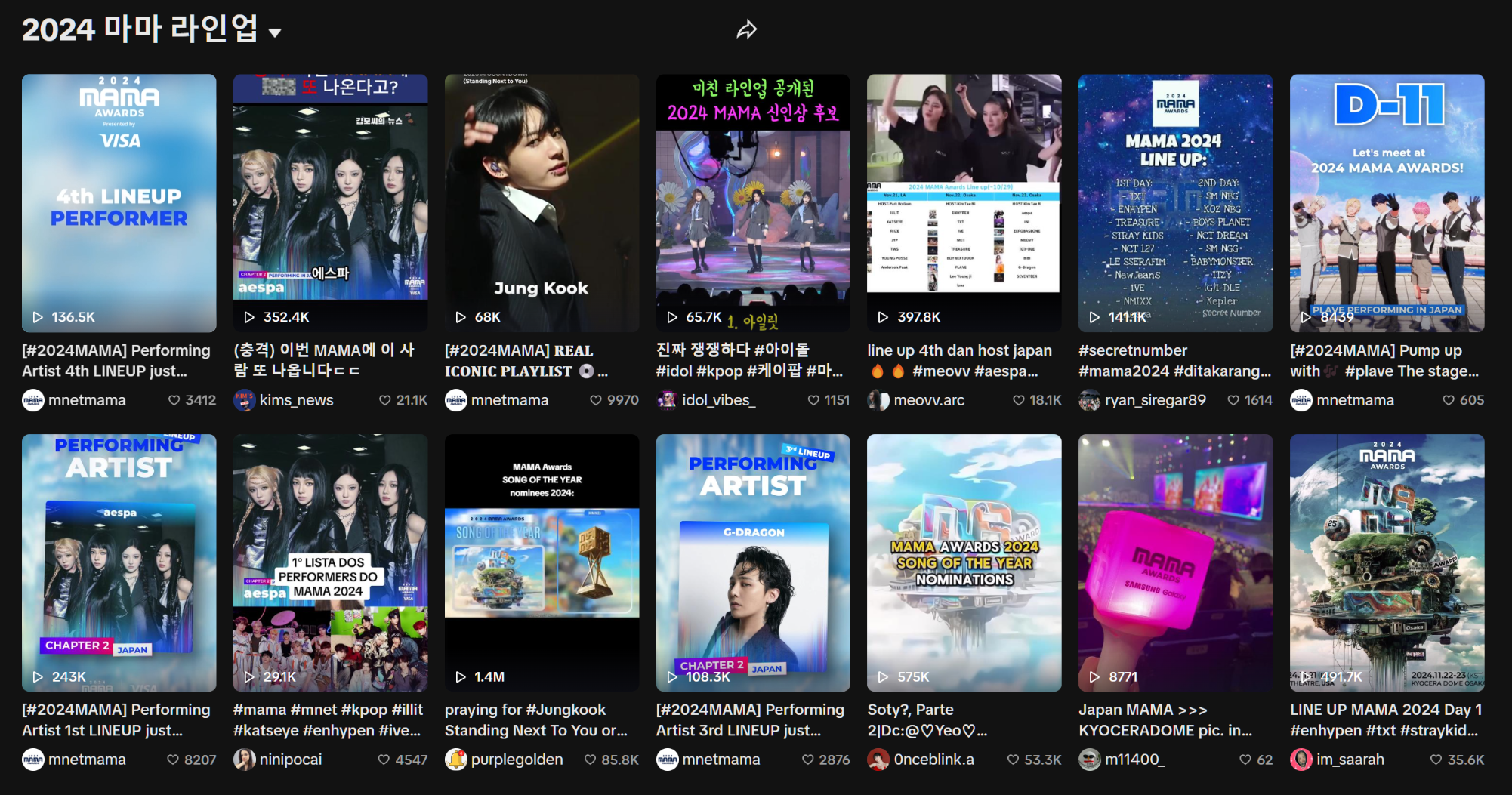Image resolution: width=1512 pixels, height=795 pixels.
Task: Open mnetmama avatar under 3rd LINEUP post
Action: pos(667,760)
